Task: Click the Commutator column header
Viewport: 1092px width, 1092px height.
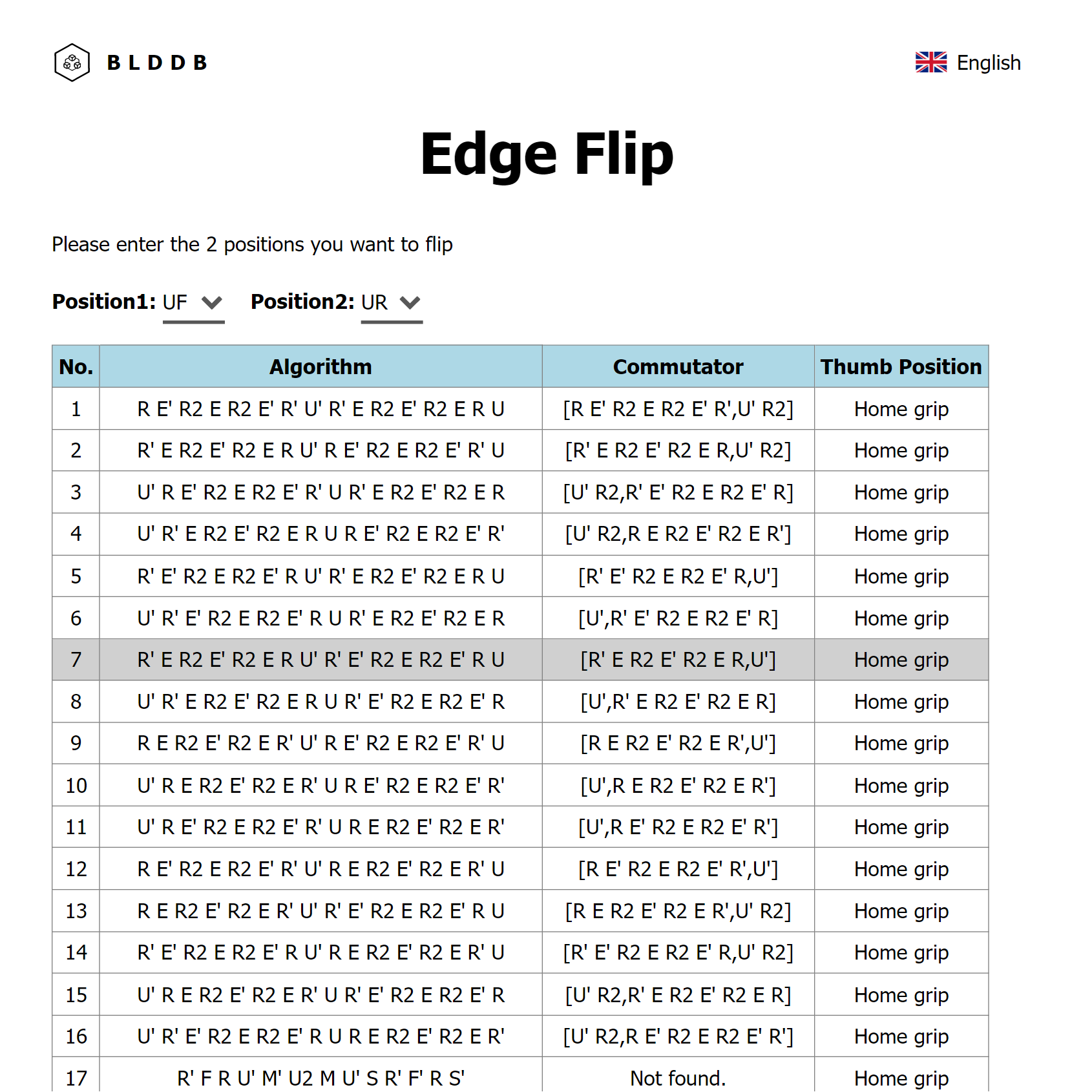Action: (678, 367)
